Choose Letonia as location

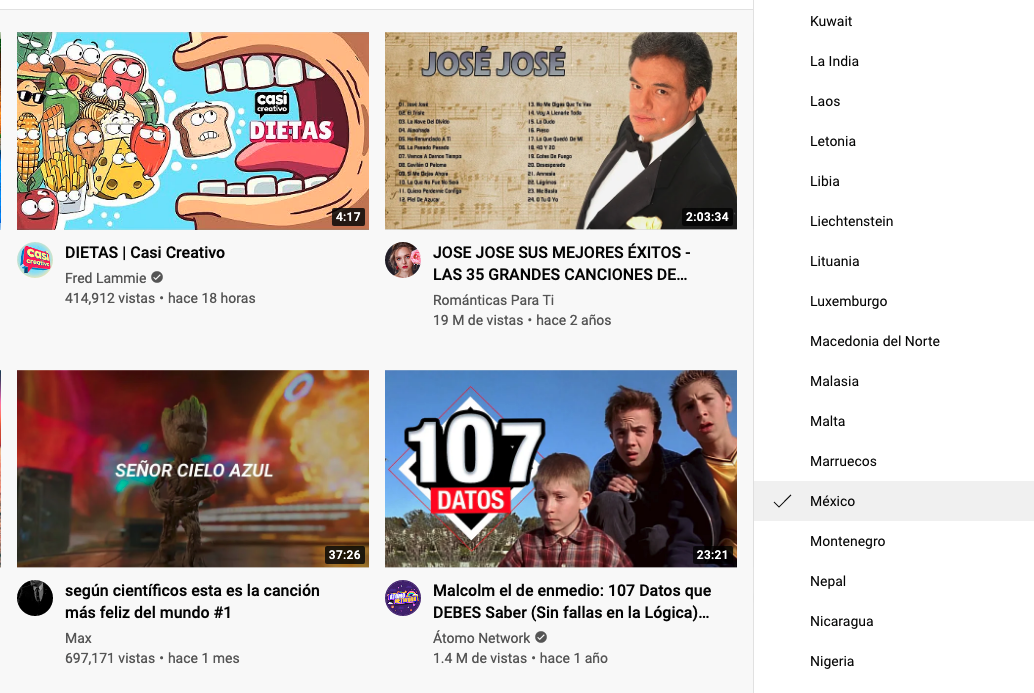[x=894, y=141]
